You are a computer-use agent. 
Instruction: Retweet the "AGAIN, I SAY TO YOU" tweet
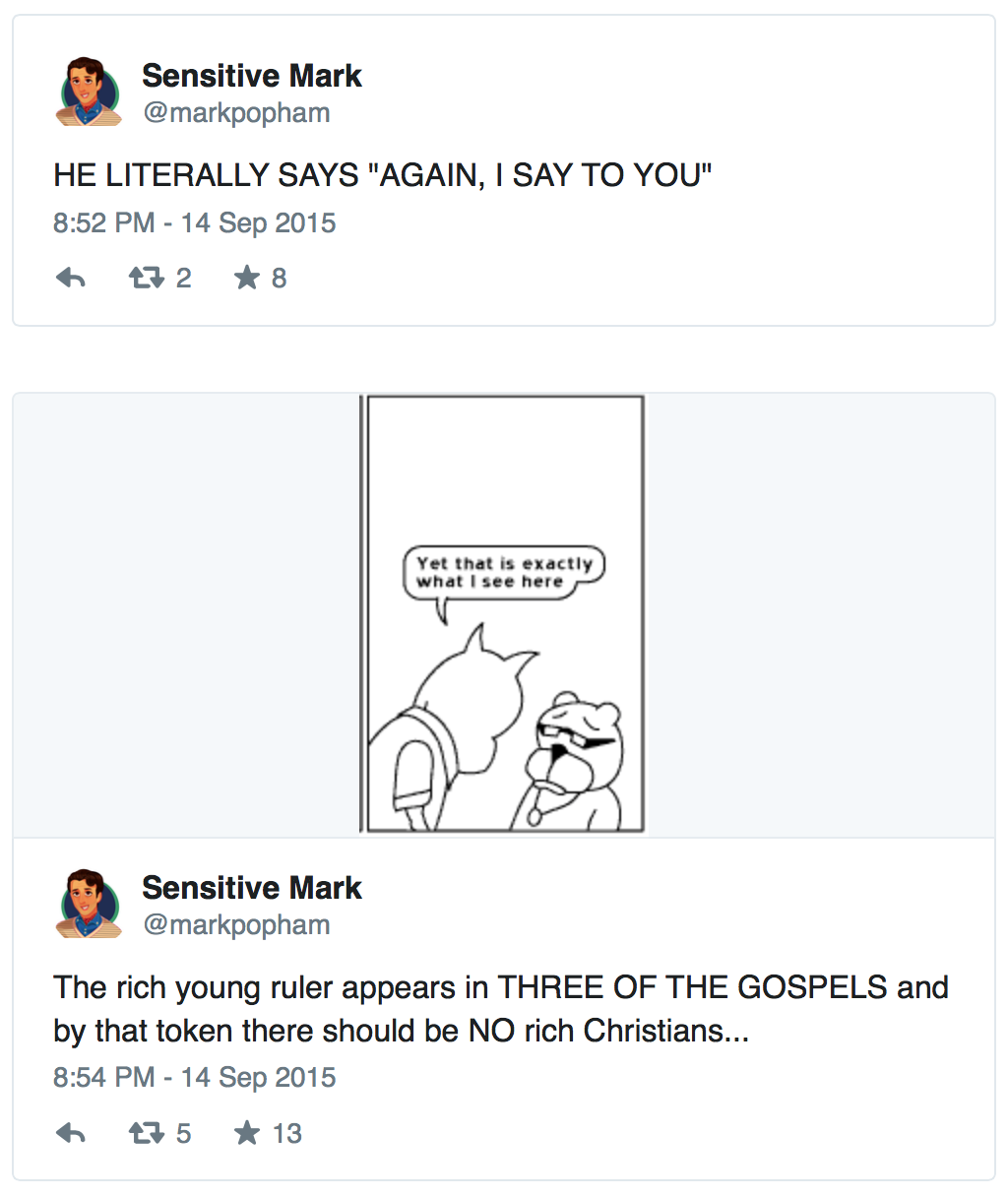point(146,279)
